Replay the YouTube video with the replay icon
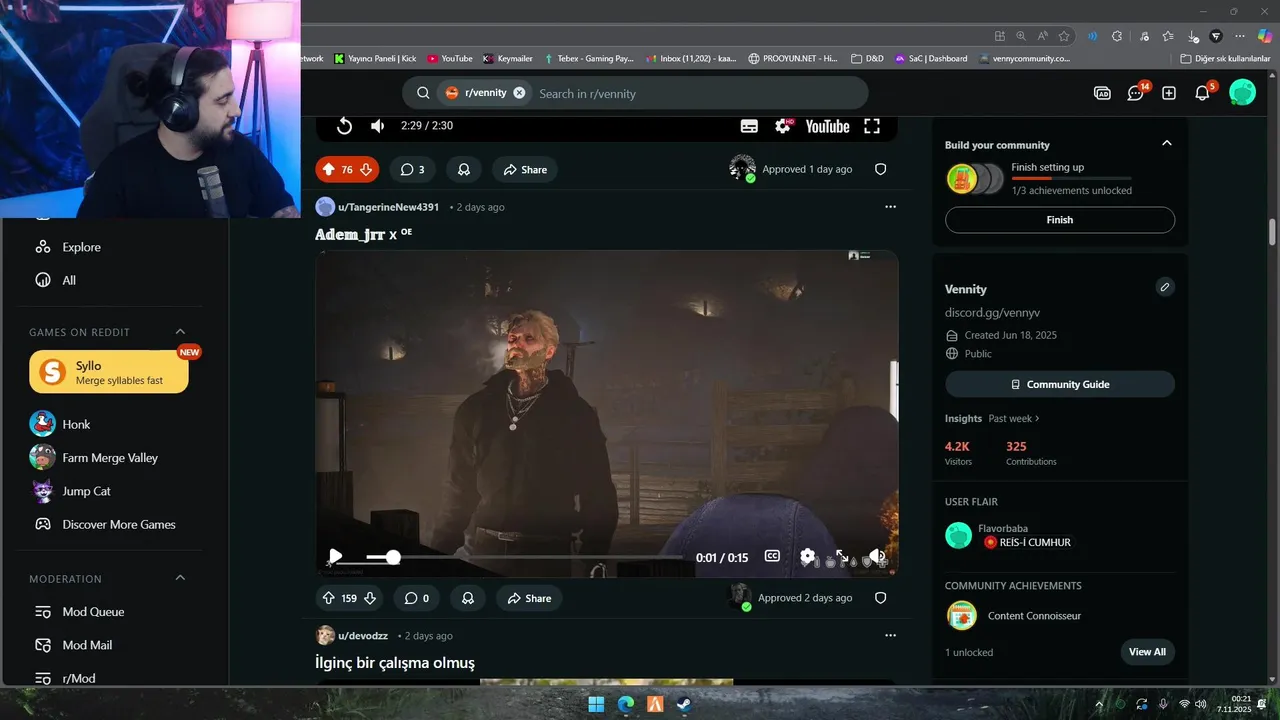This screenshot has width=1280, height=720. pyautogui.click(x=344, y=126)
